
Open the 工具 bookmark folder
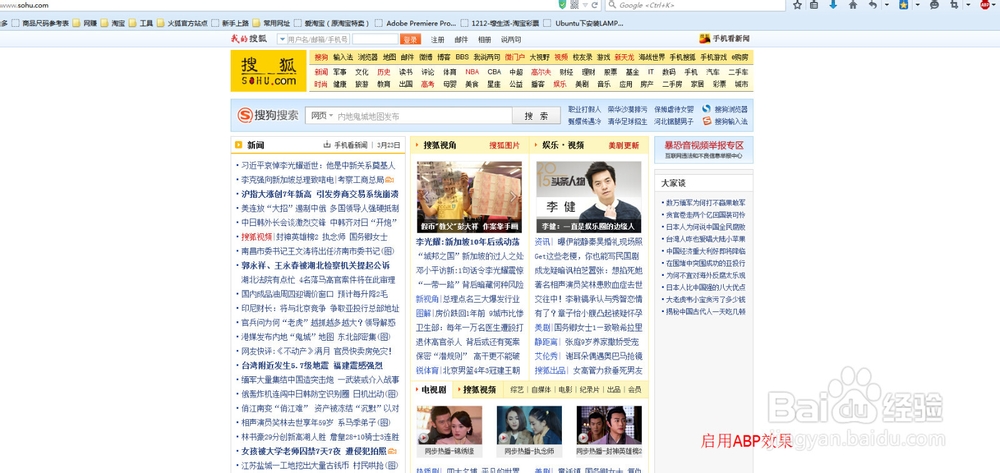pos(141,23)
